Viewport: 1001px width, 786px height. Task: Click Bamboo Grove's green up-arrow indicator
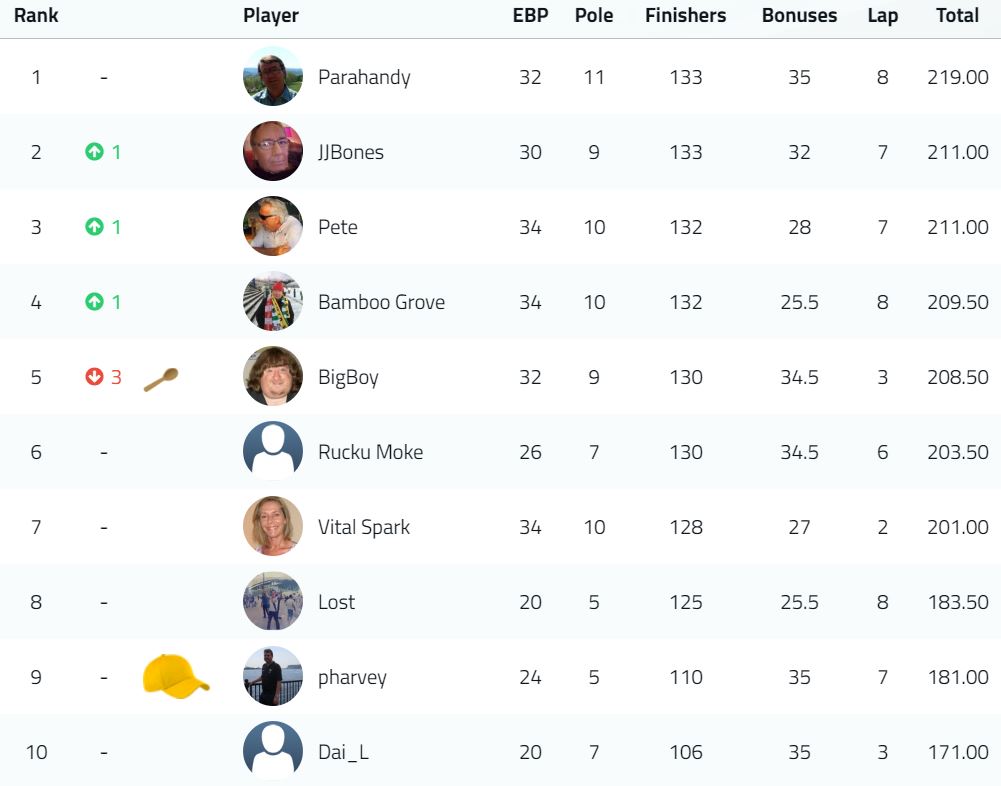pyautogui.click(x=103, y=302)
